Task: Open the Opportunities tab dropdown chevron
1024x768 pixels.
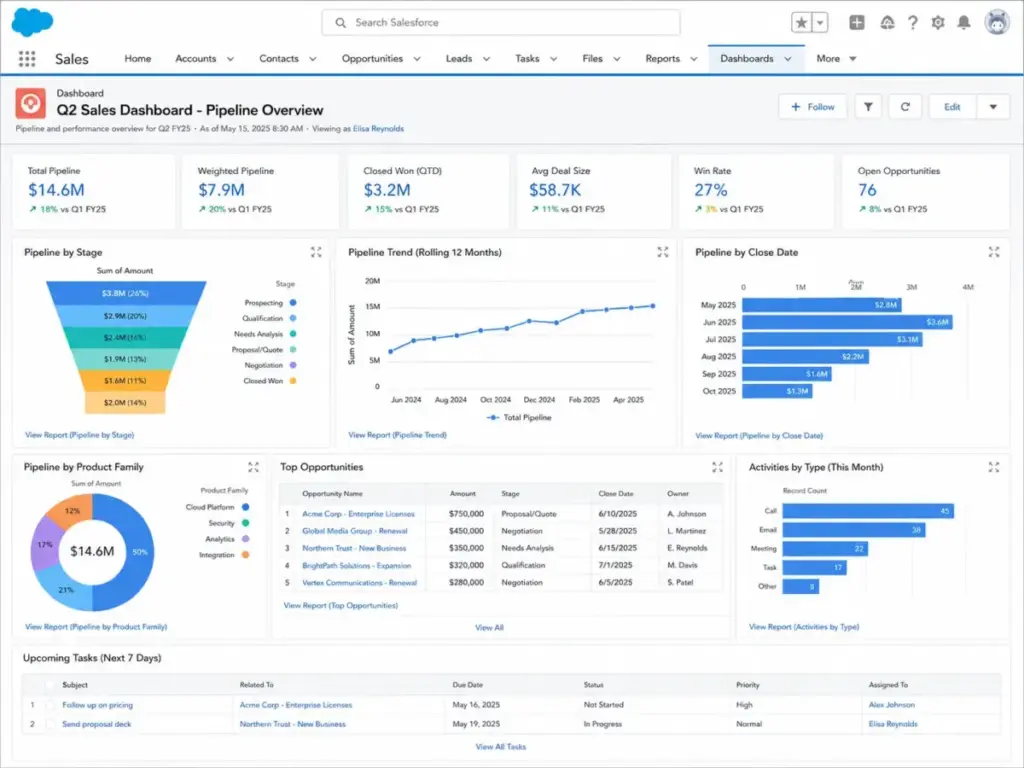Action: click(x=417, y=59)
